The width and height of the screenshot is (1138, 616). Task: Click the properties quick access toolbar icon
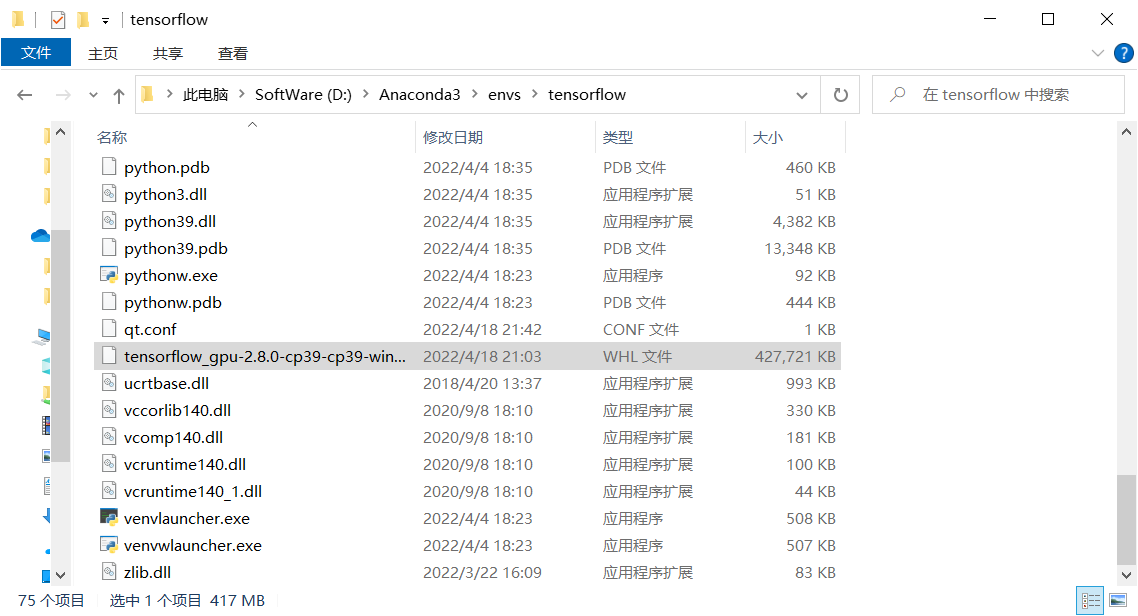click(58, 20)
